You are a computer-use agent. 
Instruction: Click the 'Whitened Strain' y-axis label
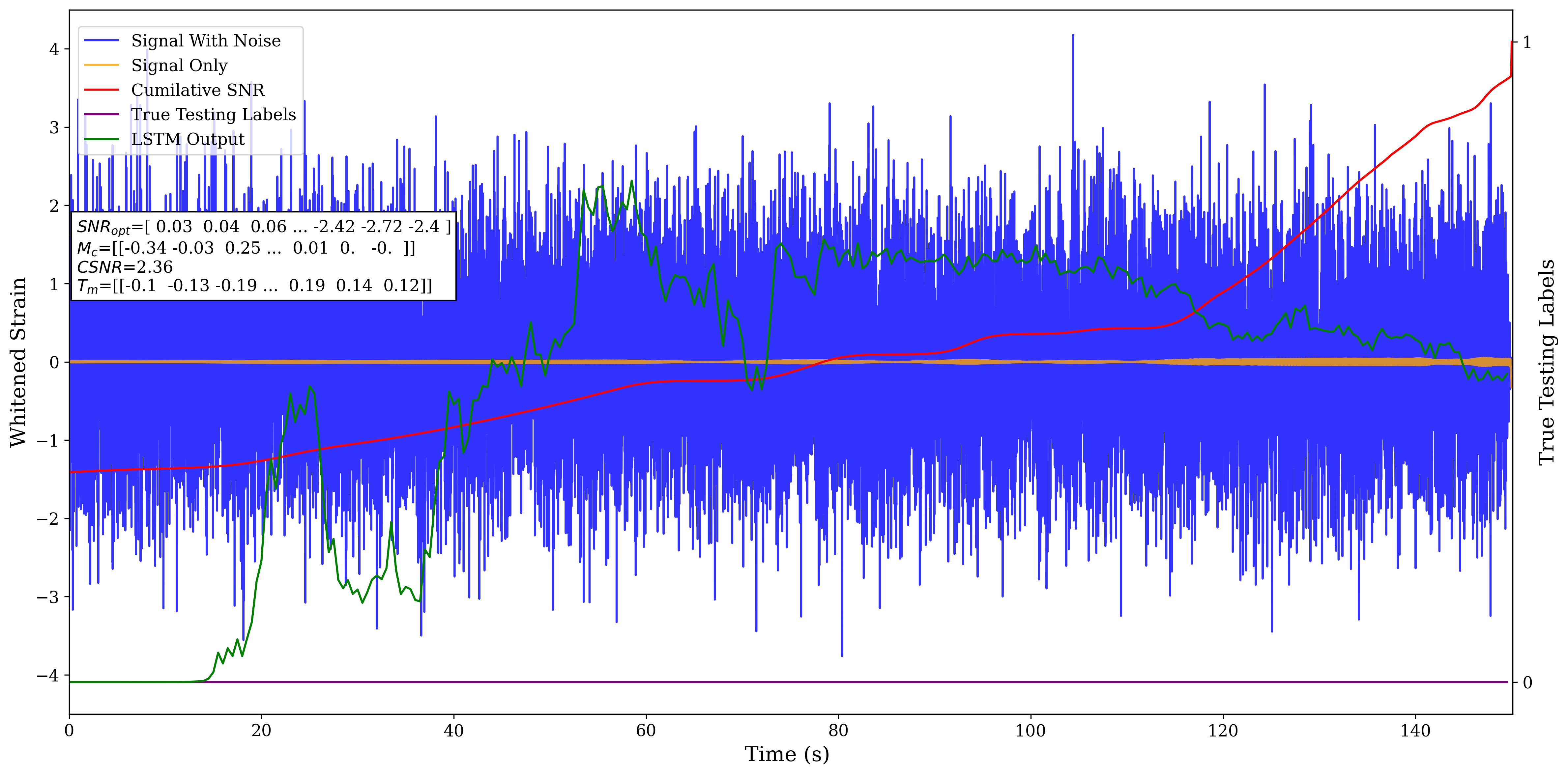tap(18, 362)
